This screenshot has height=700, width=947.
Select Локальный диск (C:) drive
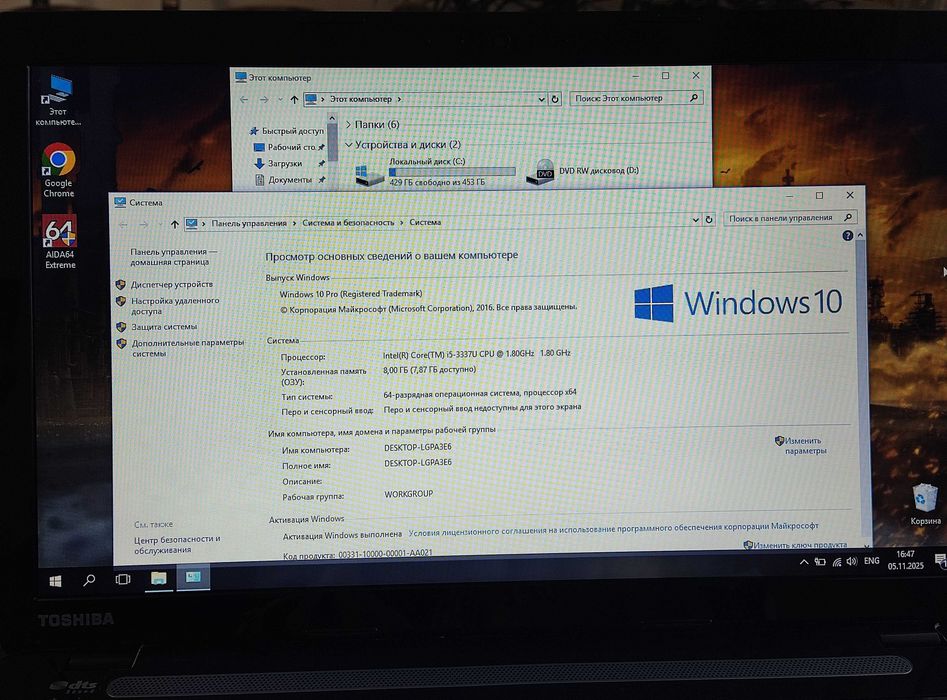(x=435, y=172)
